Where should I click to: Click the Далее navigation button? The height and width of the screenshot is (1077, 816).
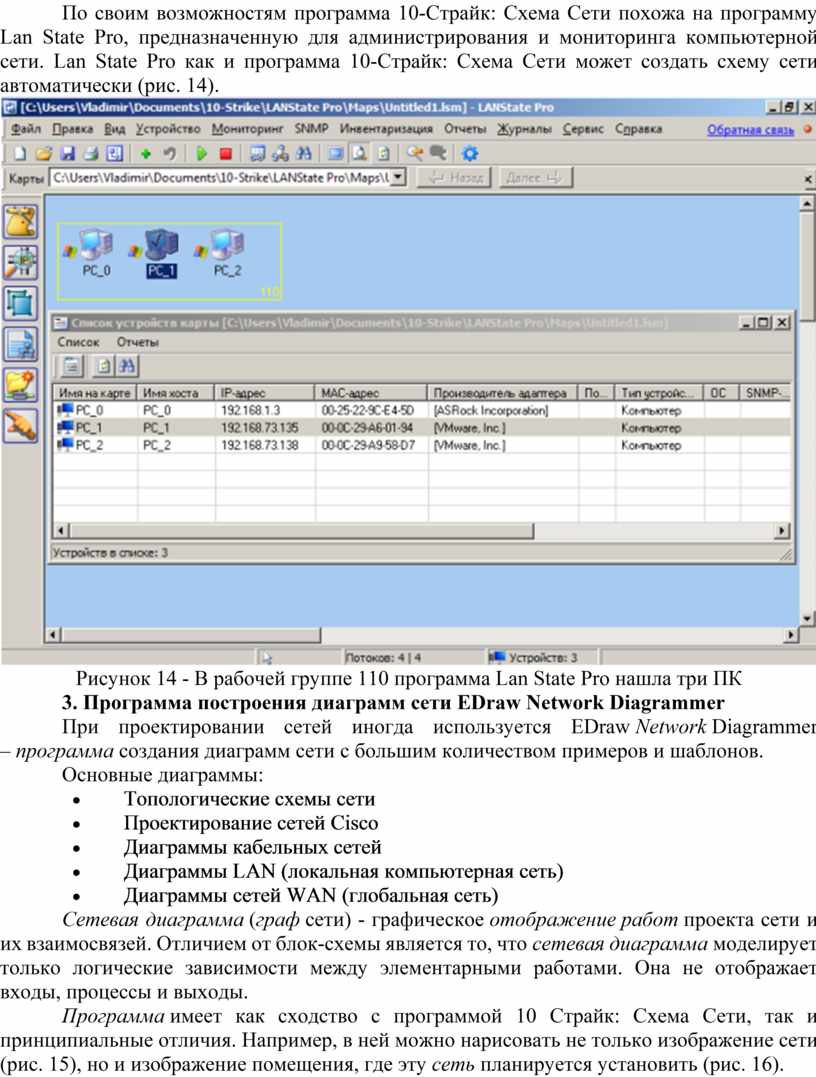point(535,178)
